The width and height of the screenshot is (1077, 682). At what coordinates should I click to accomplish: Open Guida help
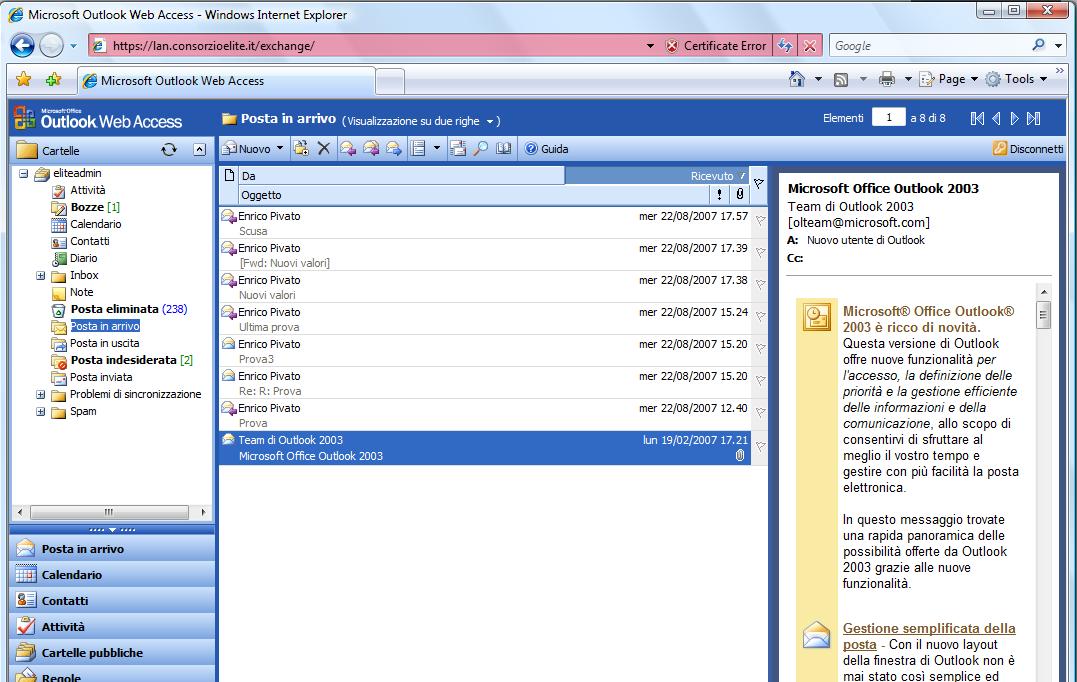point(547,148)
